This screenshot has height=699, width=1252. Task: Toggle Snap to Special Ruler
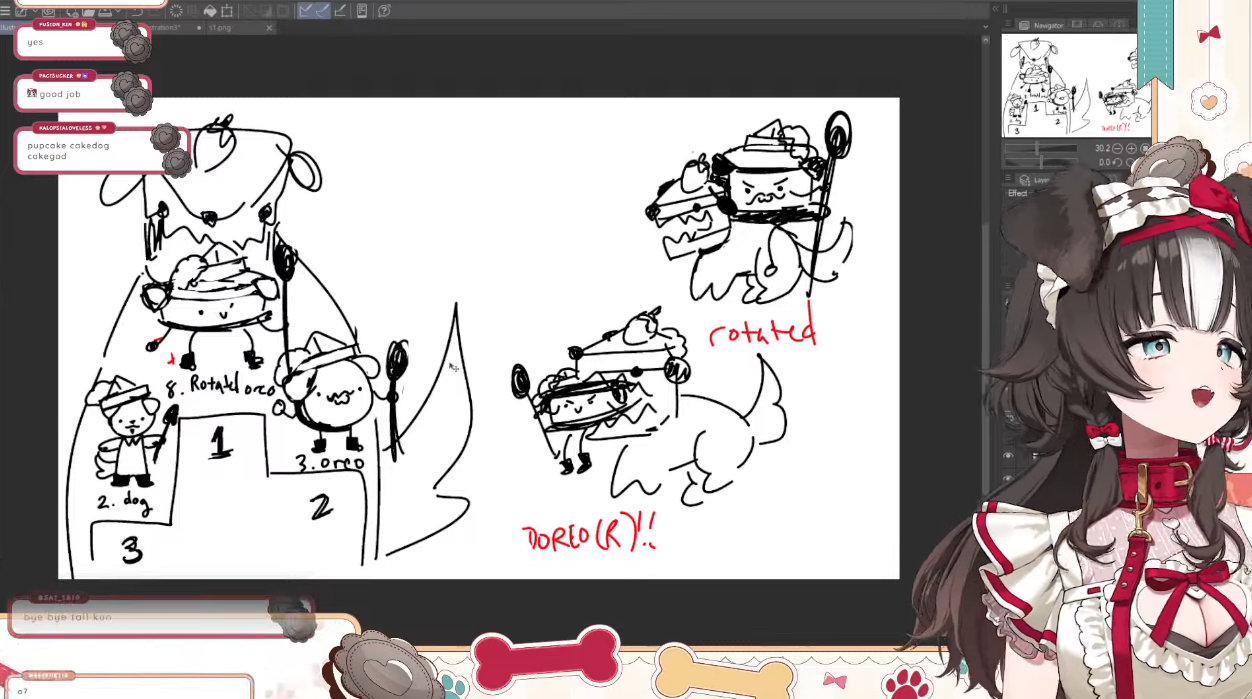pyautogui.click(x=323, y=11)
